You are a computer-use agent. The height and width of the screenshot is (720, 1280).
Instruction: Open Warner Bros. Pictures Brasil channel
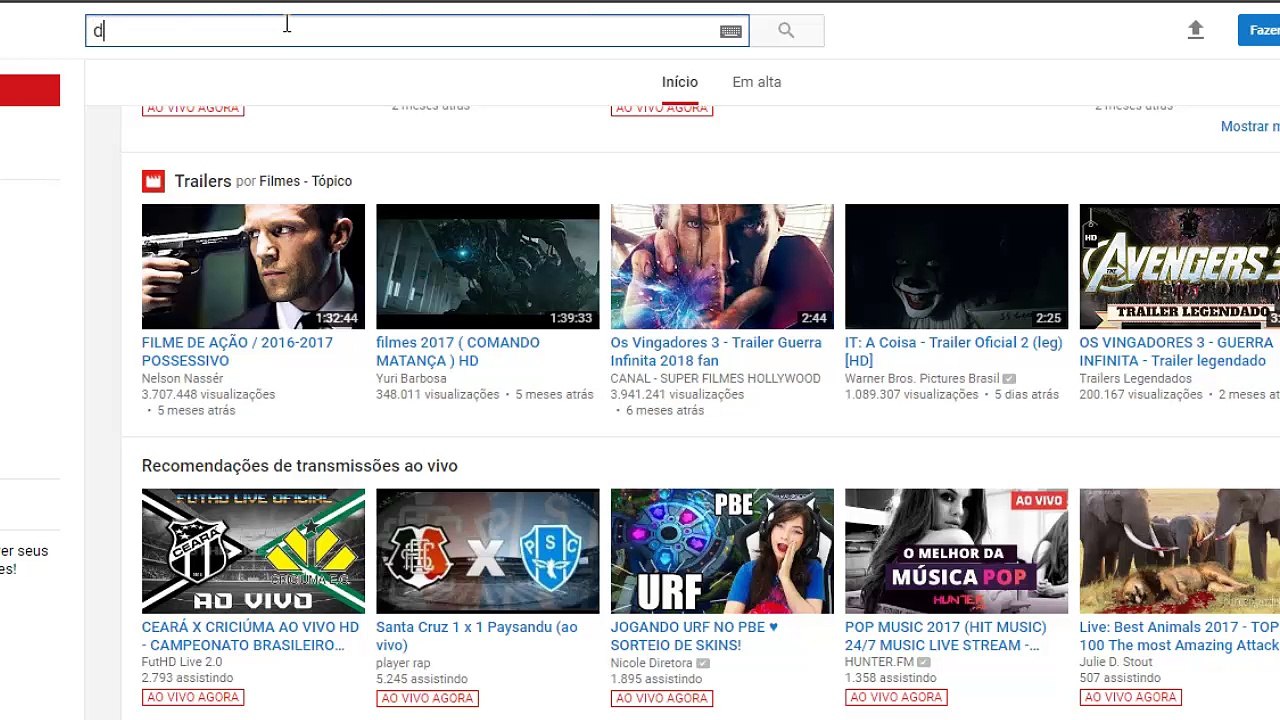pyautogui.click(x=922, y=379)
